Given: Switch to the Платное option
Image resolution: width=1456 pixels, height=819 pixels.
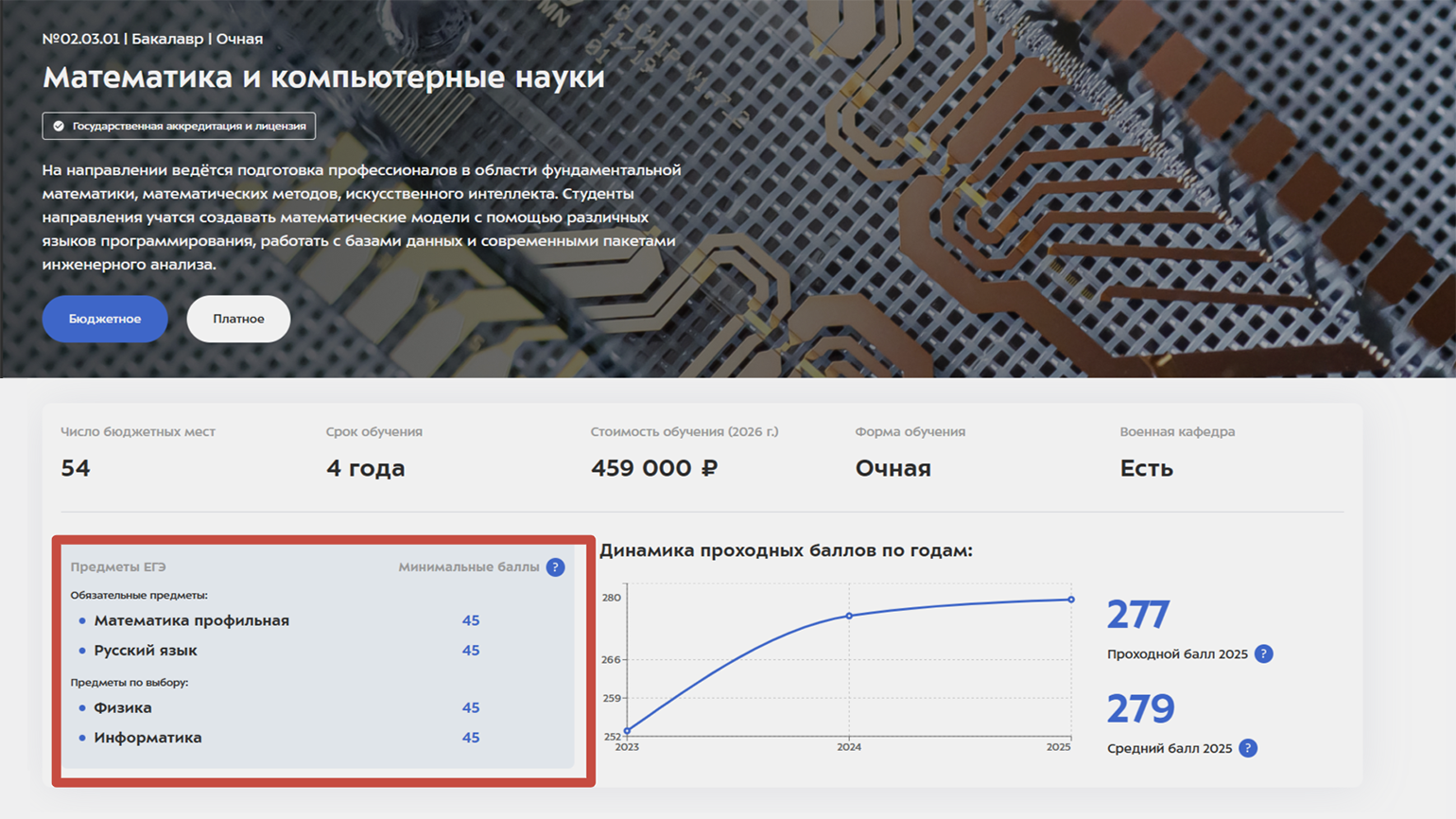Looking at the screenshot, I should click(238, 319).
